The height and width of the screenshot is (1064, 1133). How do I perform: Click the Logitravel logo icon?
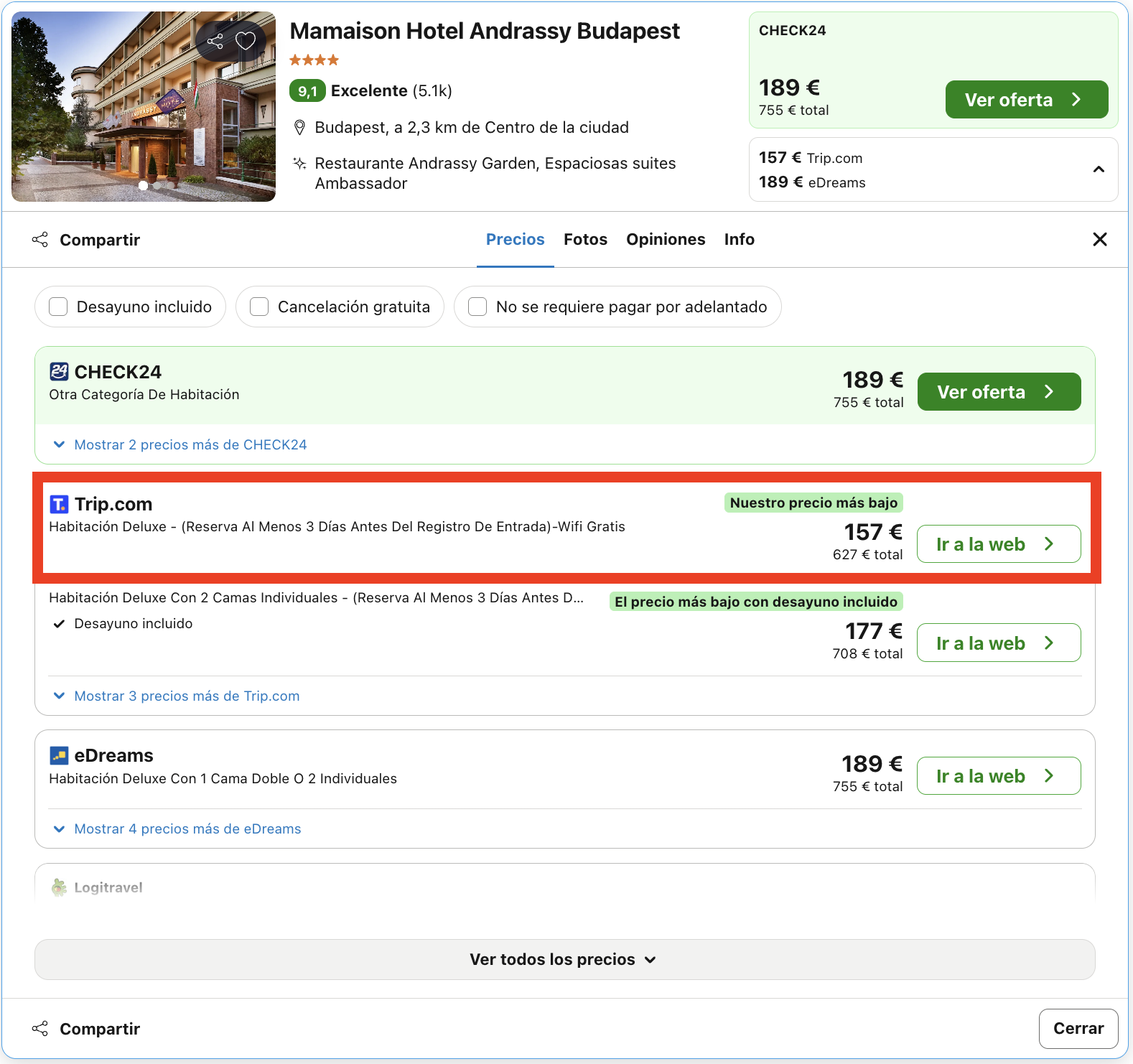[x=59, y=887]
